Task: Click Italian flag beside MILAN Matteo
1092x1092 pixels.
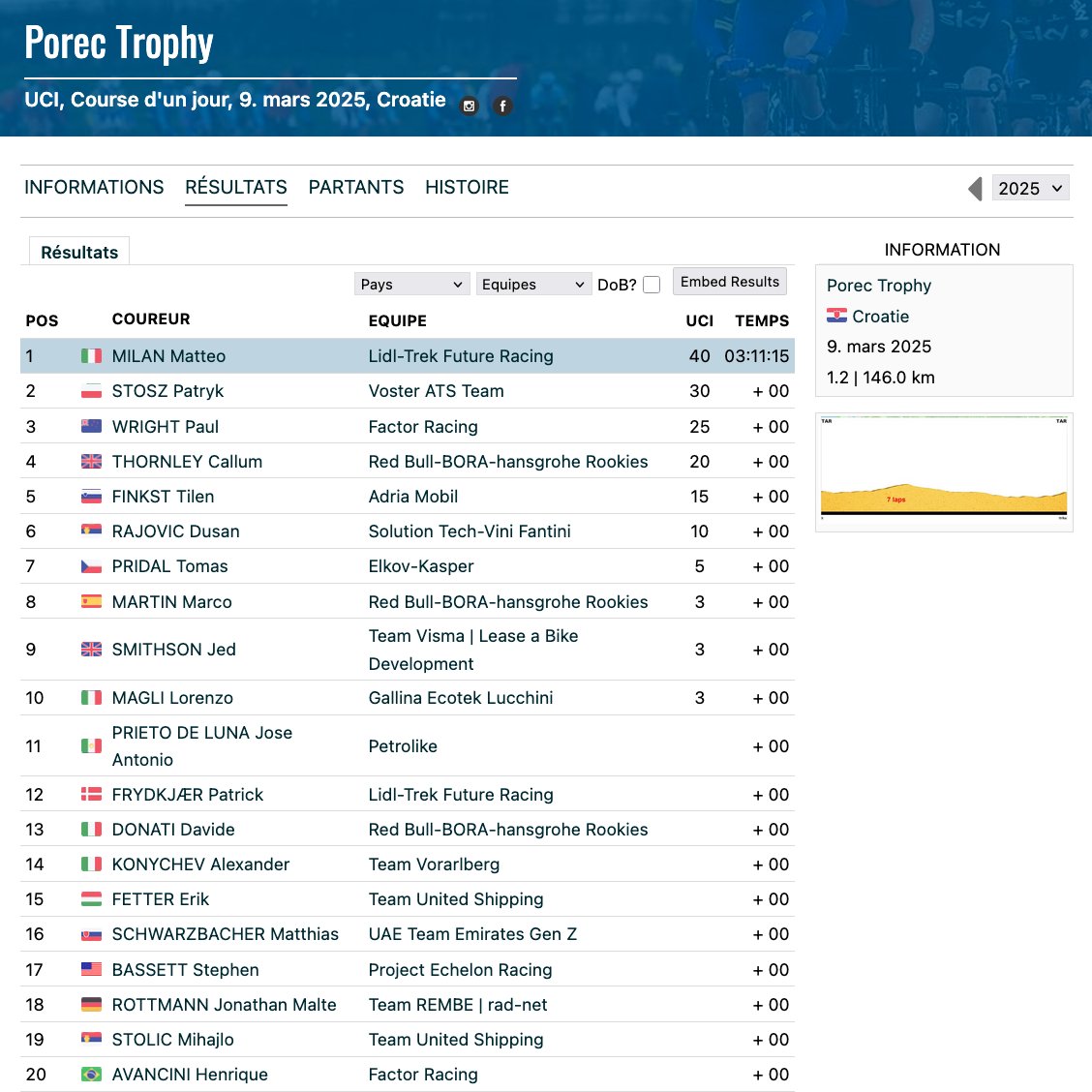Action: tap(91, 356)
